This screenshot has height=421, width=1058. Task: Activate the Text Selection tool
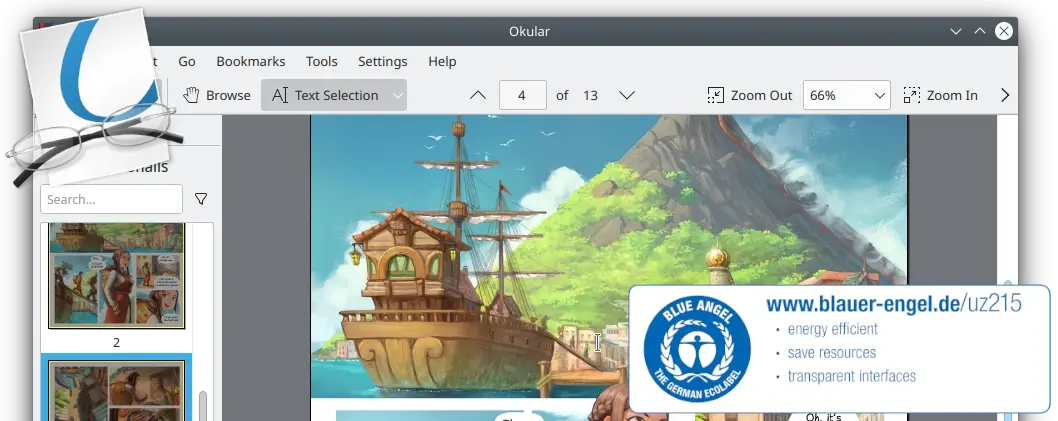[x=325, y=95]
